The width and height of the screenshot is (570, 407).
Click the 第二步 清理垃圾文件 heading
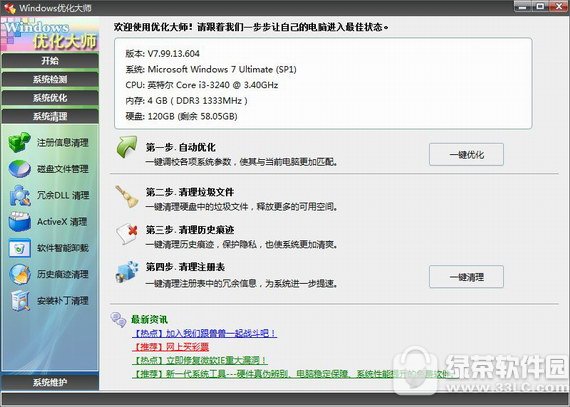190,192
